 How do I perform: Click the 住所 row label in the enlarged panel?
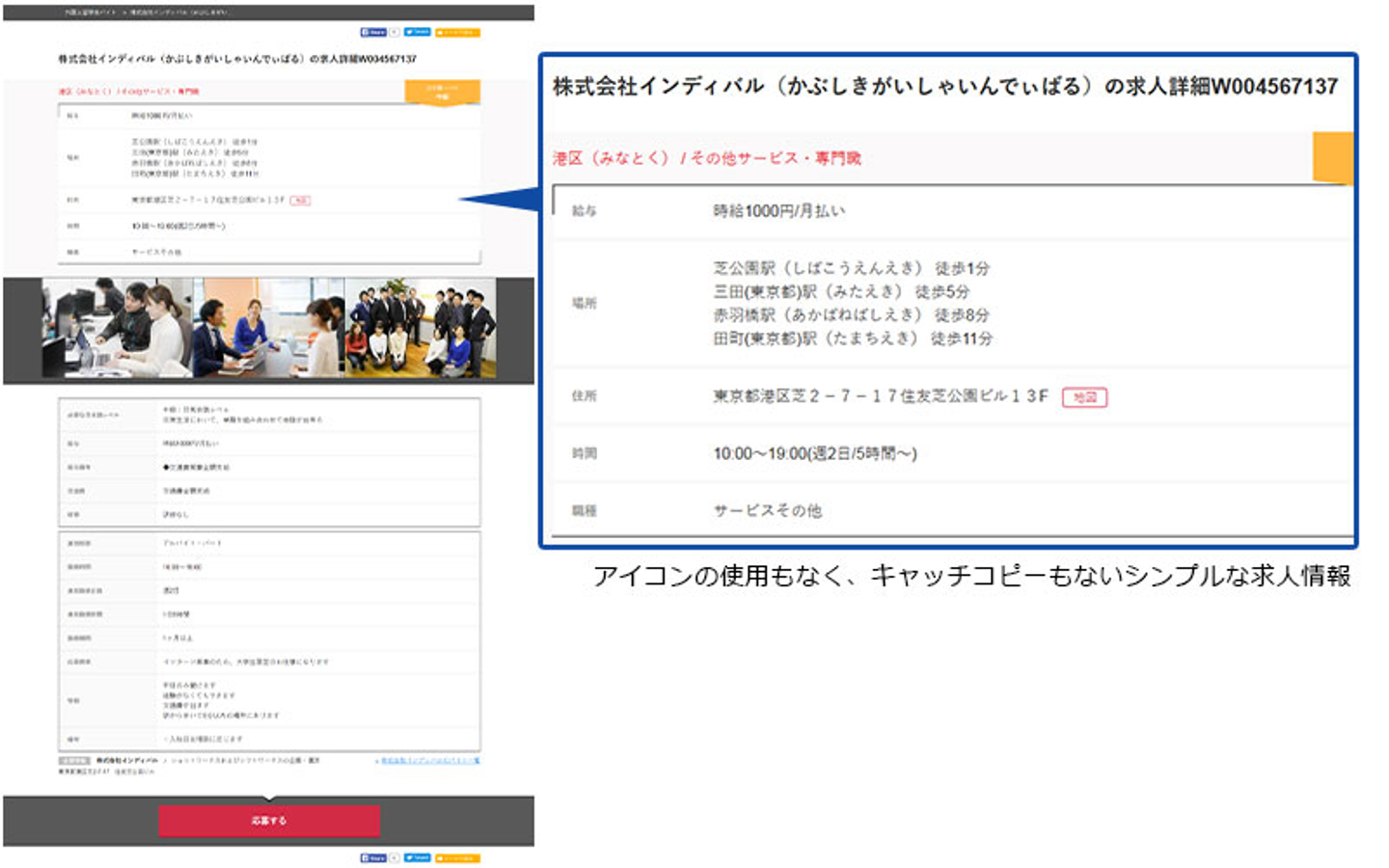click(x=584, y=395)
